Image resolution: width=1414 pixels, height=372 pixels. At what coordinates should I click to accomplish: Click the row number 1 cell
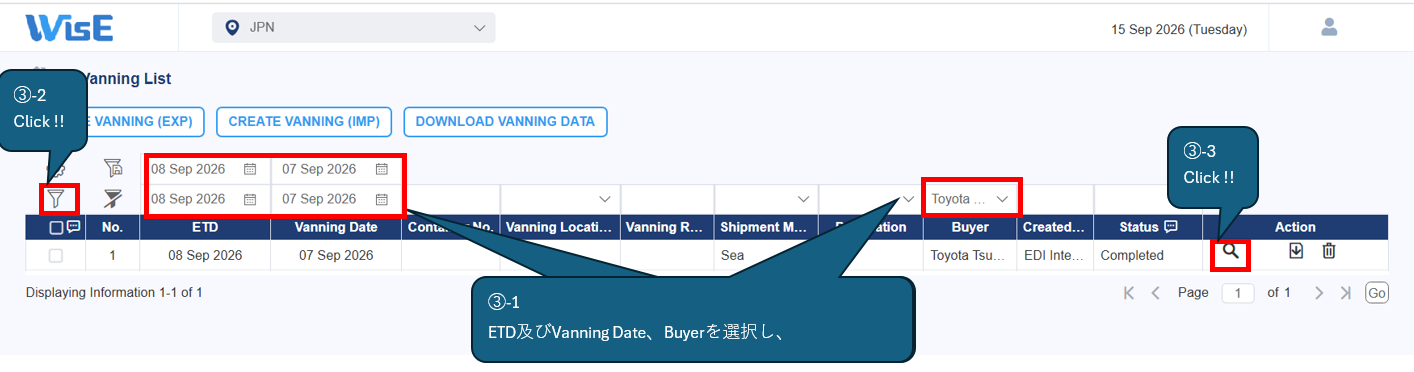[x=112, y=255]
